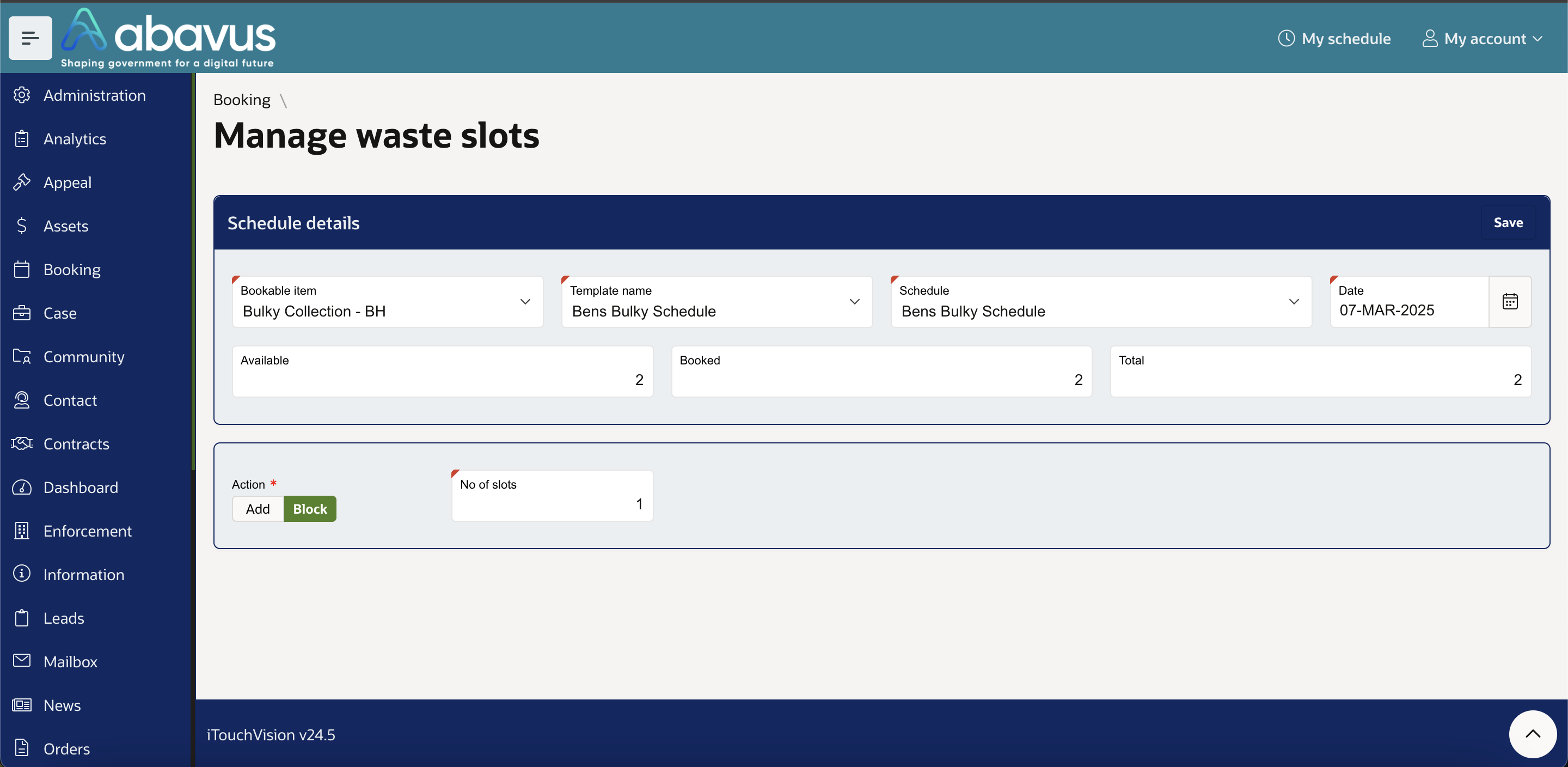Click the scroll-to-top arrow button

(x=1532, y=733)
